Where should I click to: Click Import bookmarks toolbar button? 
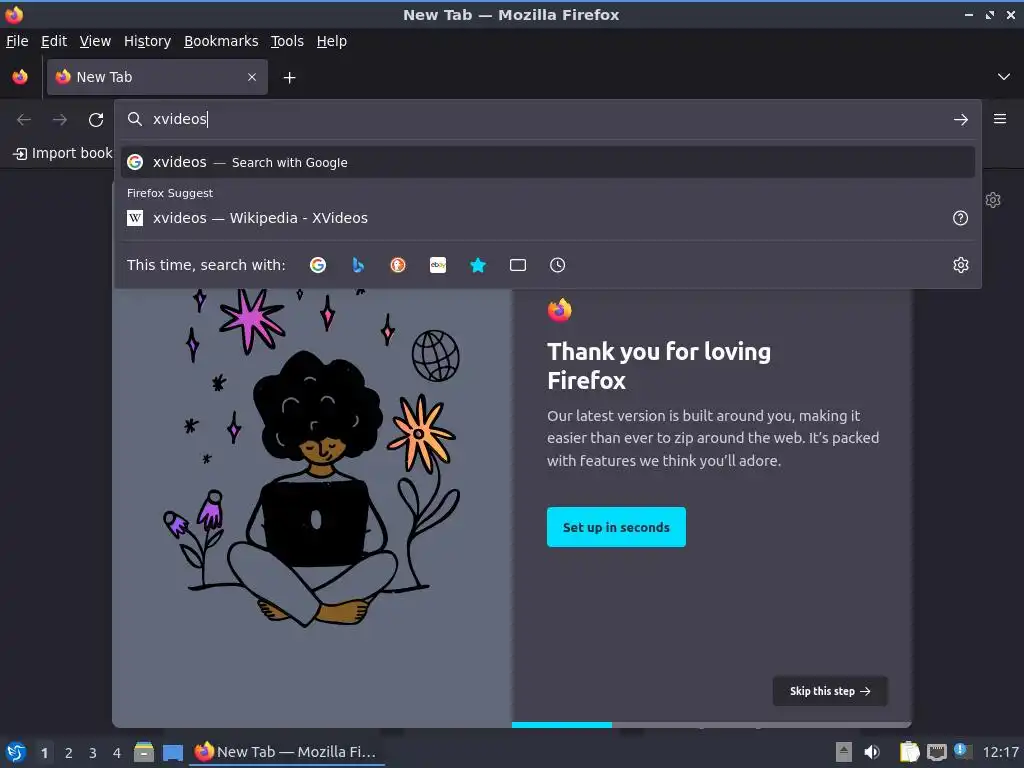coord(62,153)
